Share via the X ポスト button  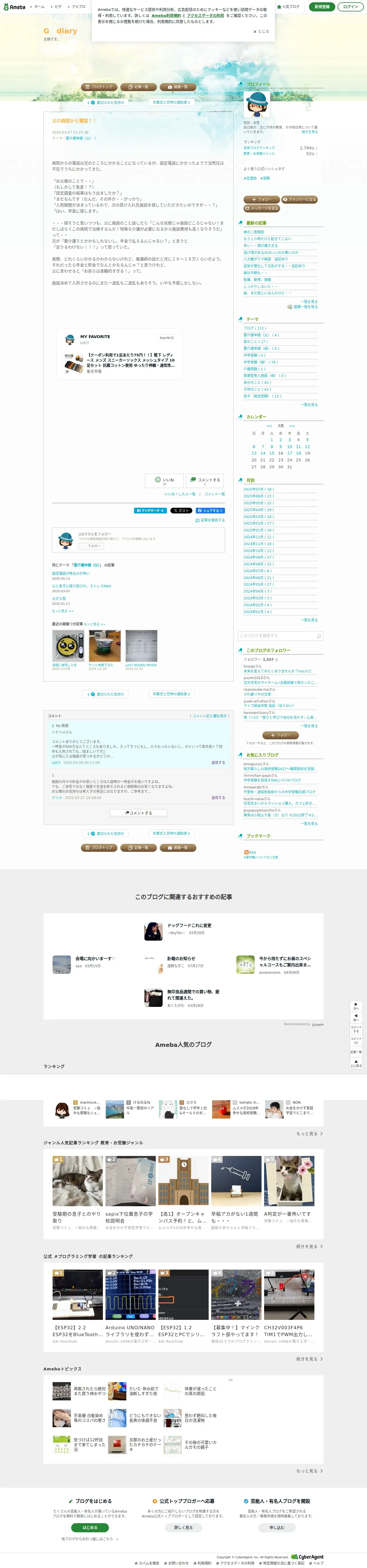[x=181, y=511]
